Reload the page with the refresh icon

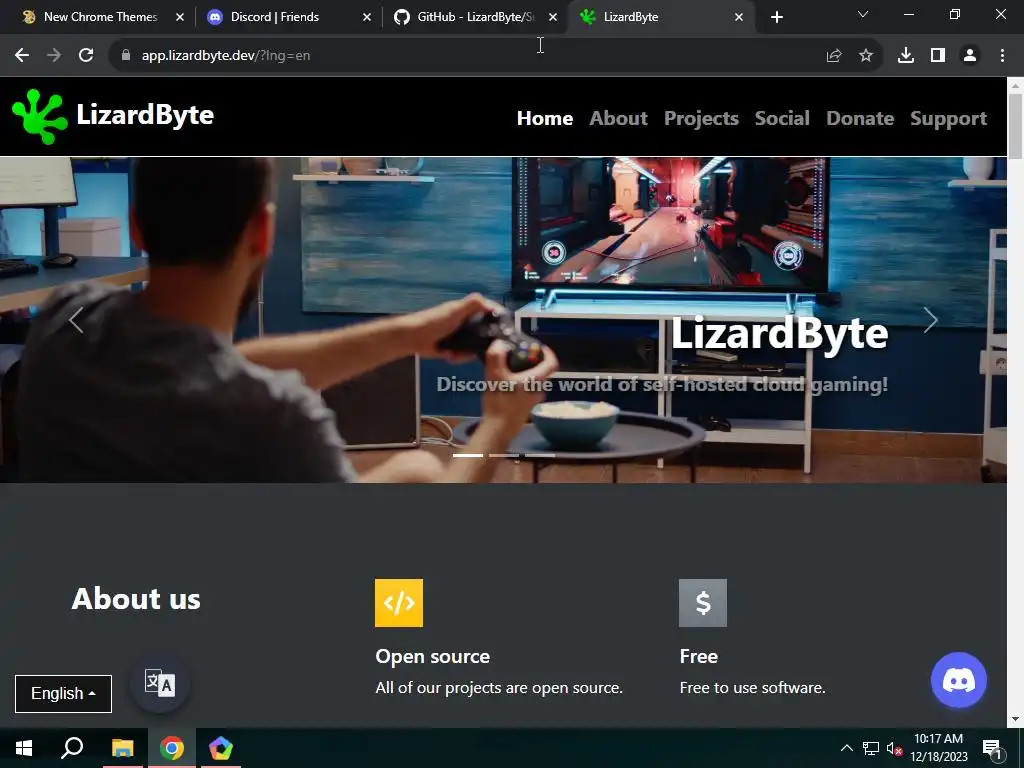coord(86,56)
